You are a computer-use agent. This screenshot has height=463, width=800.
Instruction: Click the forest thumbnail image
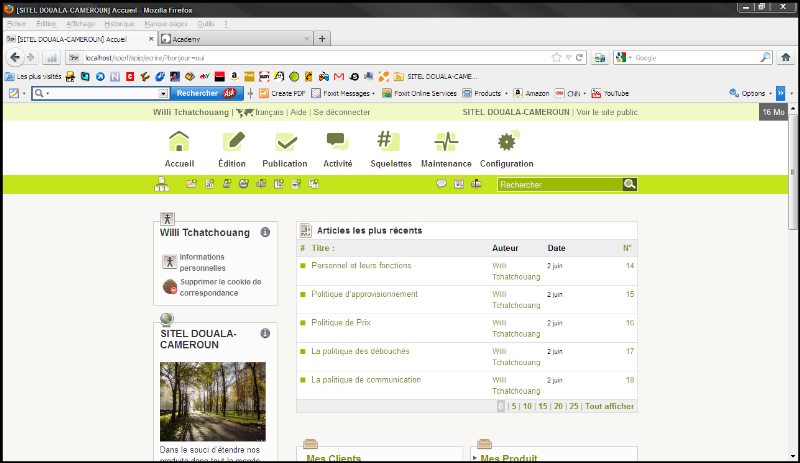point(213,401)
